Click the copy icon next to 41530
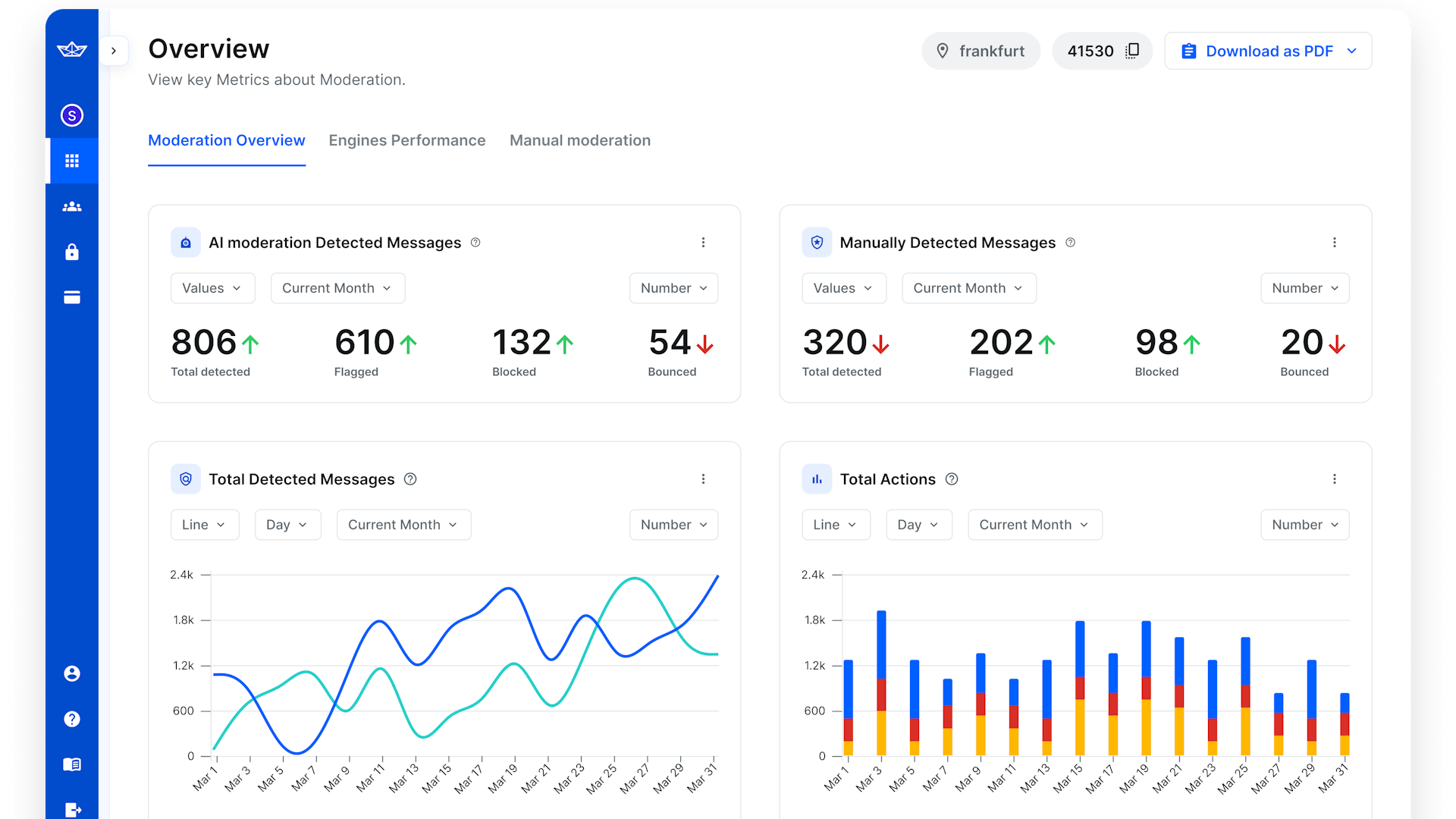Screen dimensions: 1456x819 coord(1132,51)
